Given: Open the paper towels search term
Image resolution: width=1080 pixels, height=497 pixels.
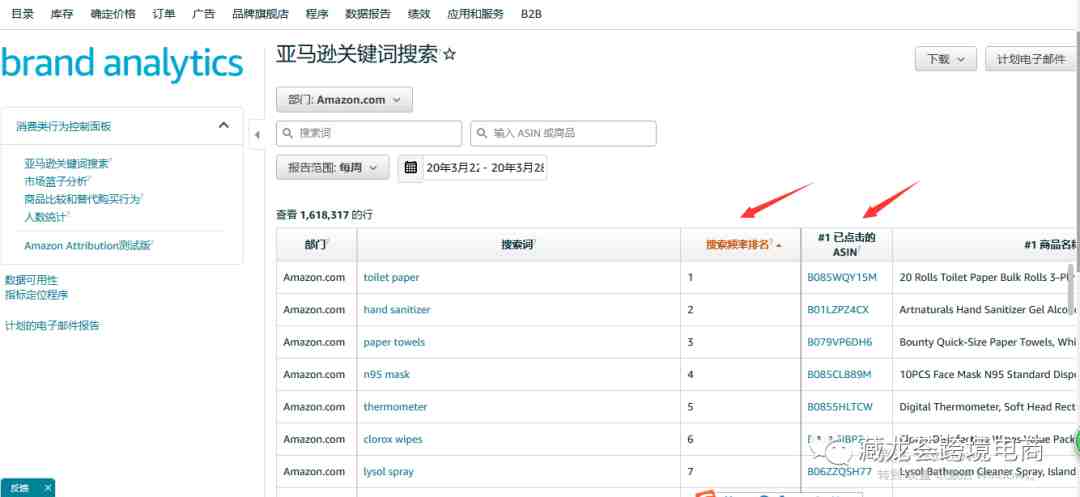Looking at the screenshot, I should pos(394,342).
